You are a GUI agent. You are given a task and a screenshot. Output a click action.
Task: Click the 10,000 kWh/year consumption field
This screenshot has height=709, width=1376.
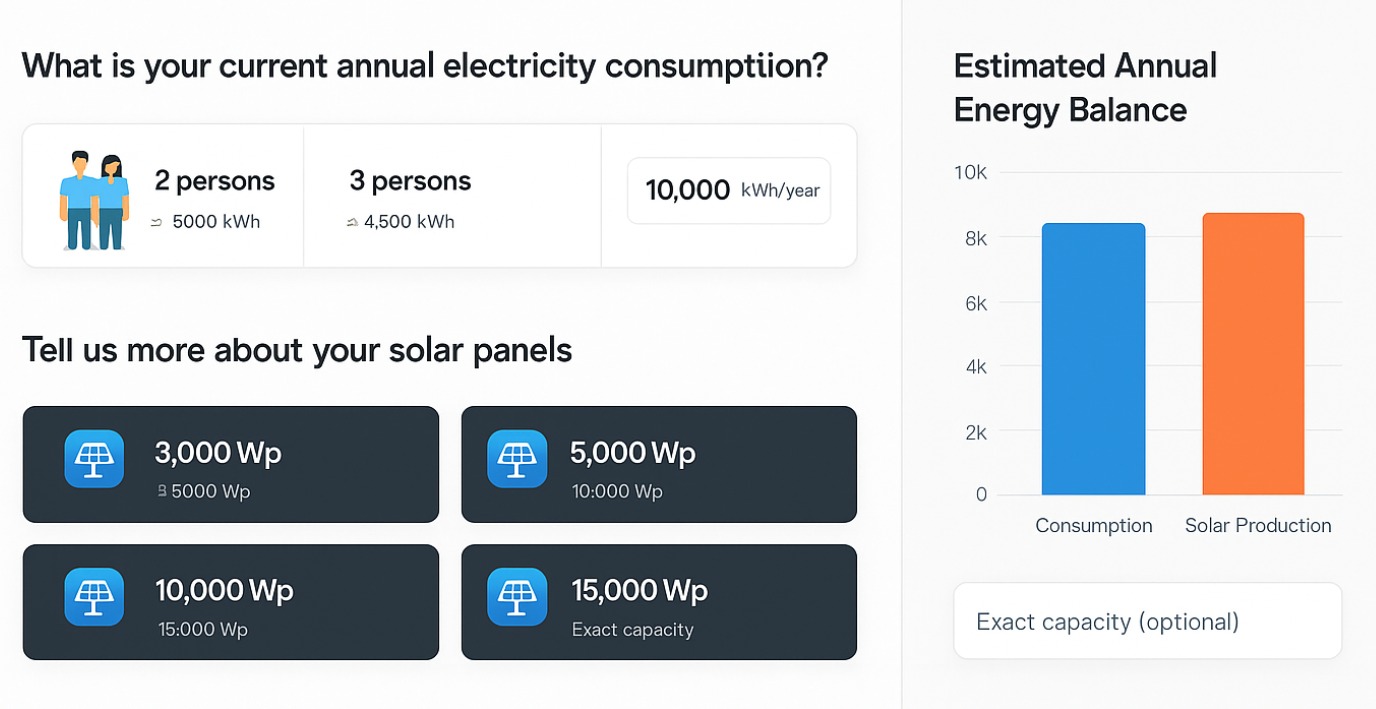(728, 190)
